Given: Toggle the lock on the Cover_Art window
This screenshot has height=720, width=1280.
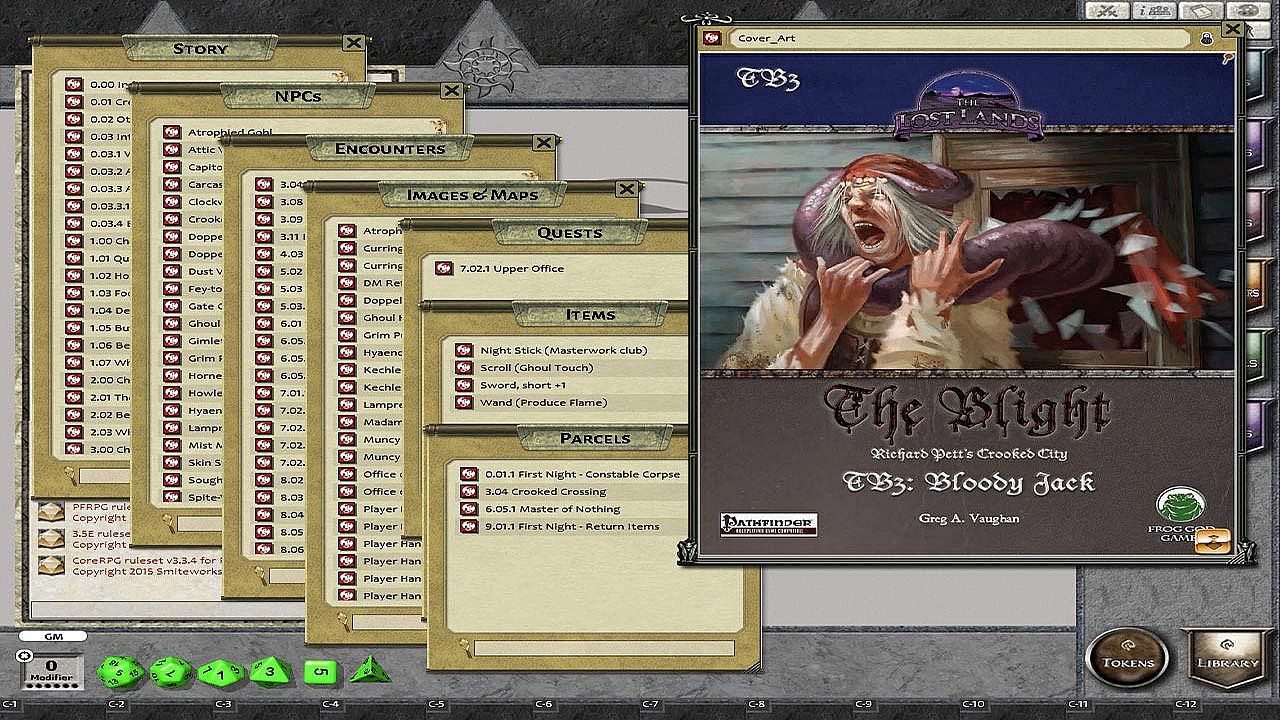Looking at the screenshot, I should point(1208,39).
